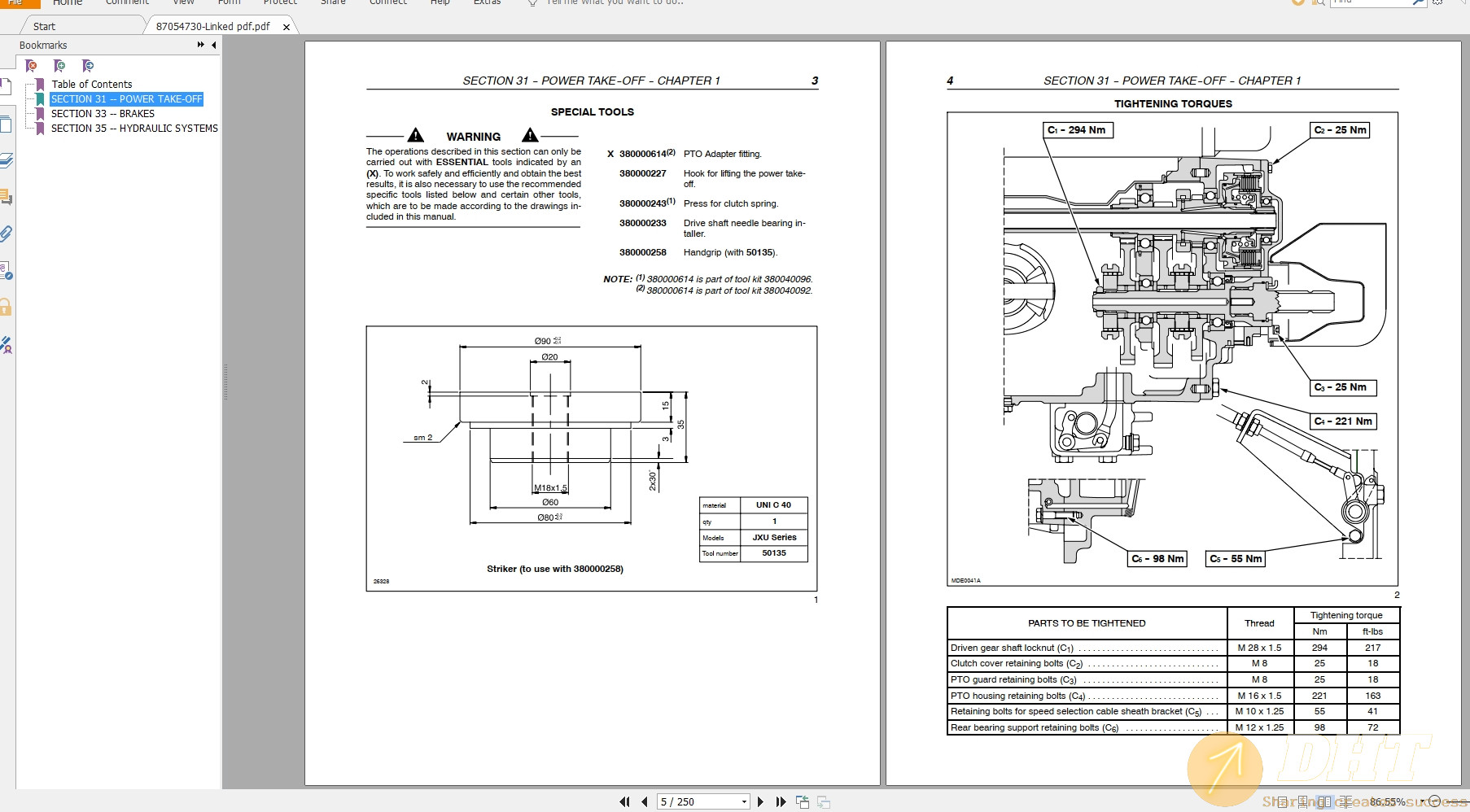Expand hidden bookmark toolbar options via double chevron
The image size is (1470, 812).
199,45
